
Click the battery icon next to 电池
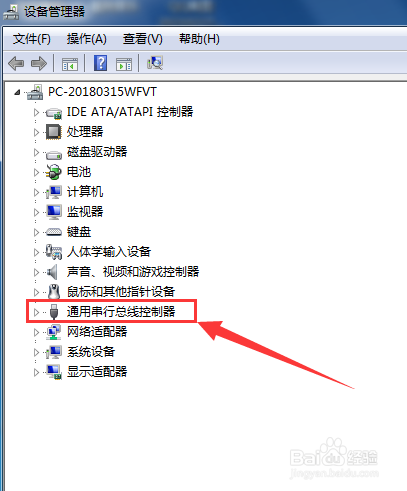click(x=53, y=172)
